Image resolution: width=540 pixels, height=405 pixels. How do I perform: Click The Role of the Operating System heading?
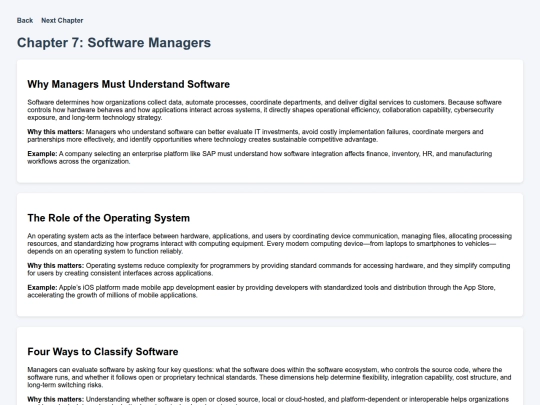pyautogui.click(x=108, y=218)
